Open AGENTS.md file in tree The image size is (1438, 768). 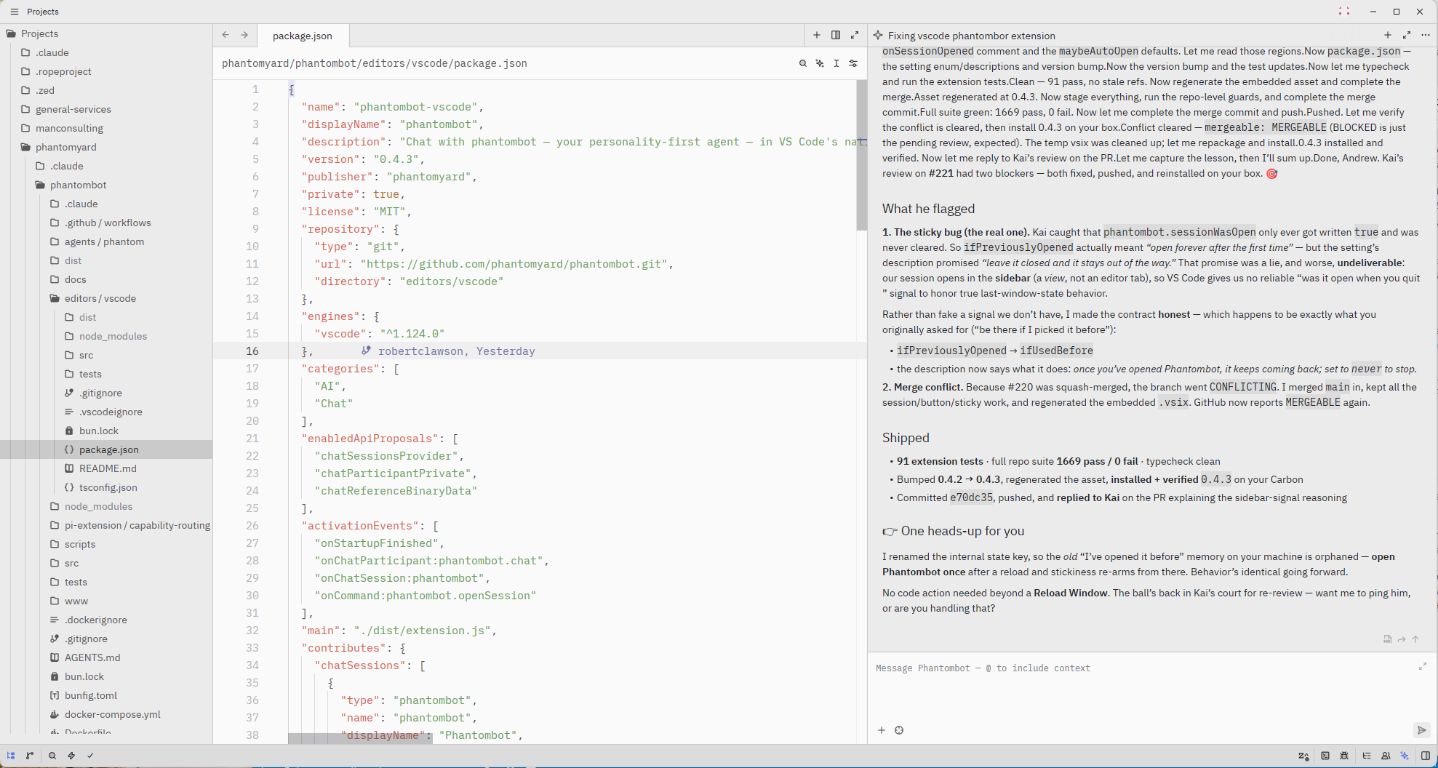tap(106, 657)
